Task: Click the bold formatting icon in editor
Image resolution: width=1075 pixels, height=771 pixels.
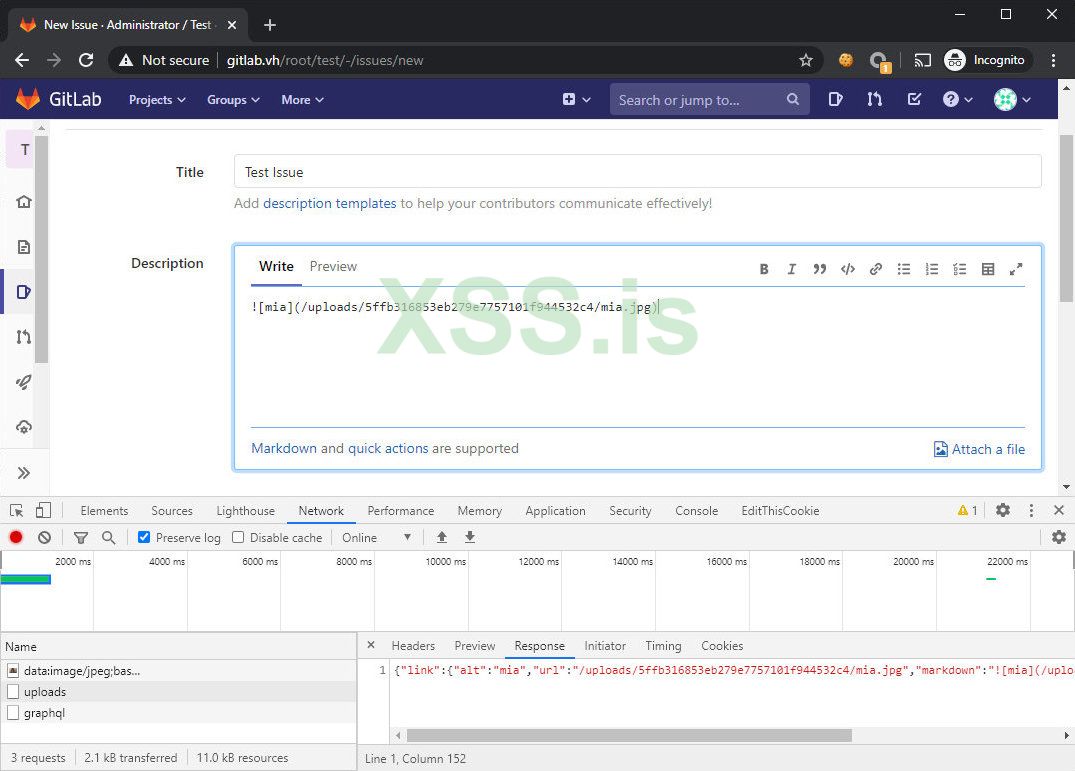Action: [764, 269]
